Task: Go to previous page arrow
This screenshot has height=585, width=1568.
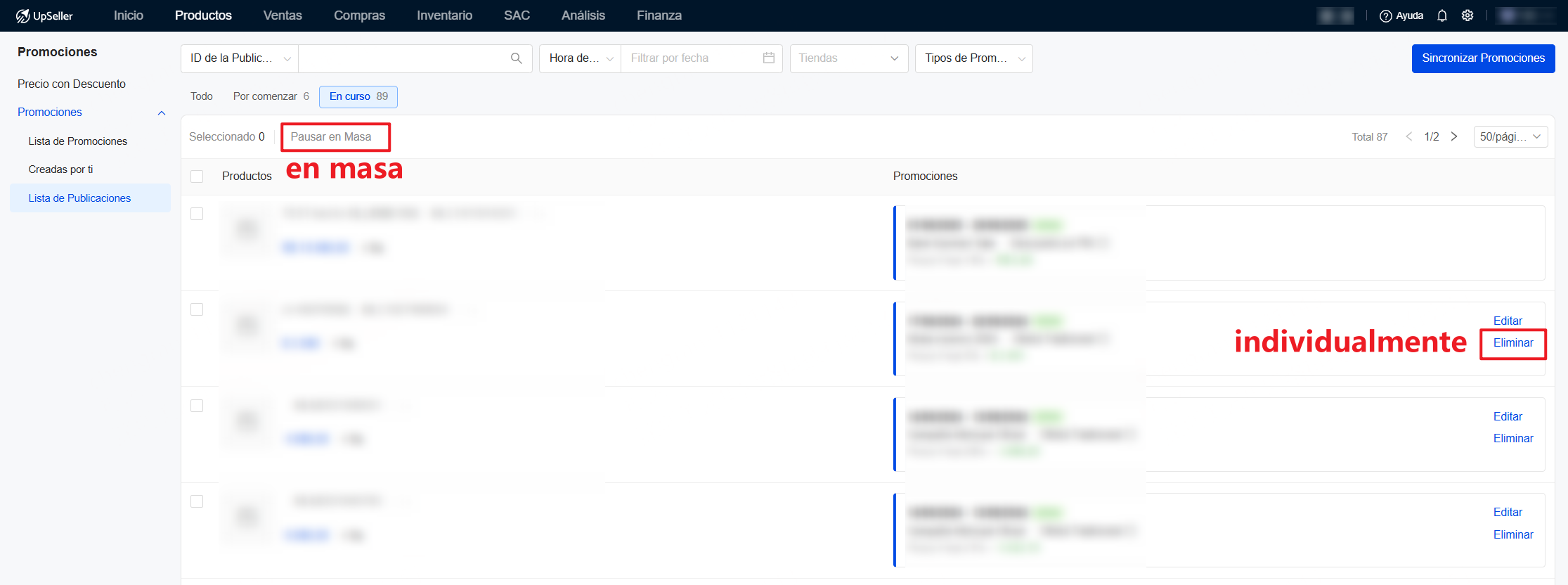Action: tap(1408, 136)
